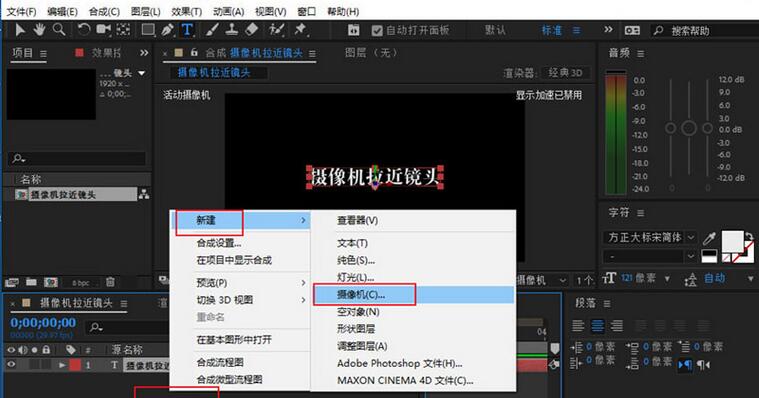Hide layer 1 using its eye toggle
Screen dimensions: 759x398
[11, 365]
